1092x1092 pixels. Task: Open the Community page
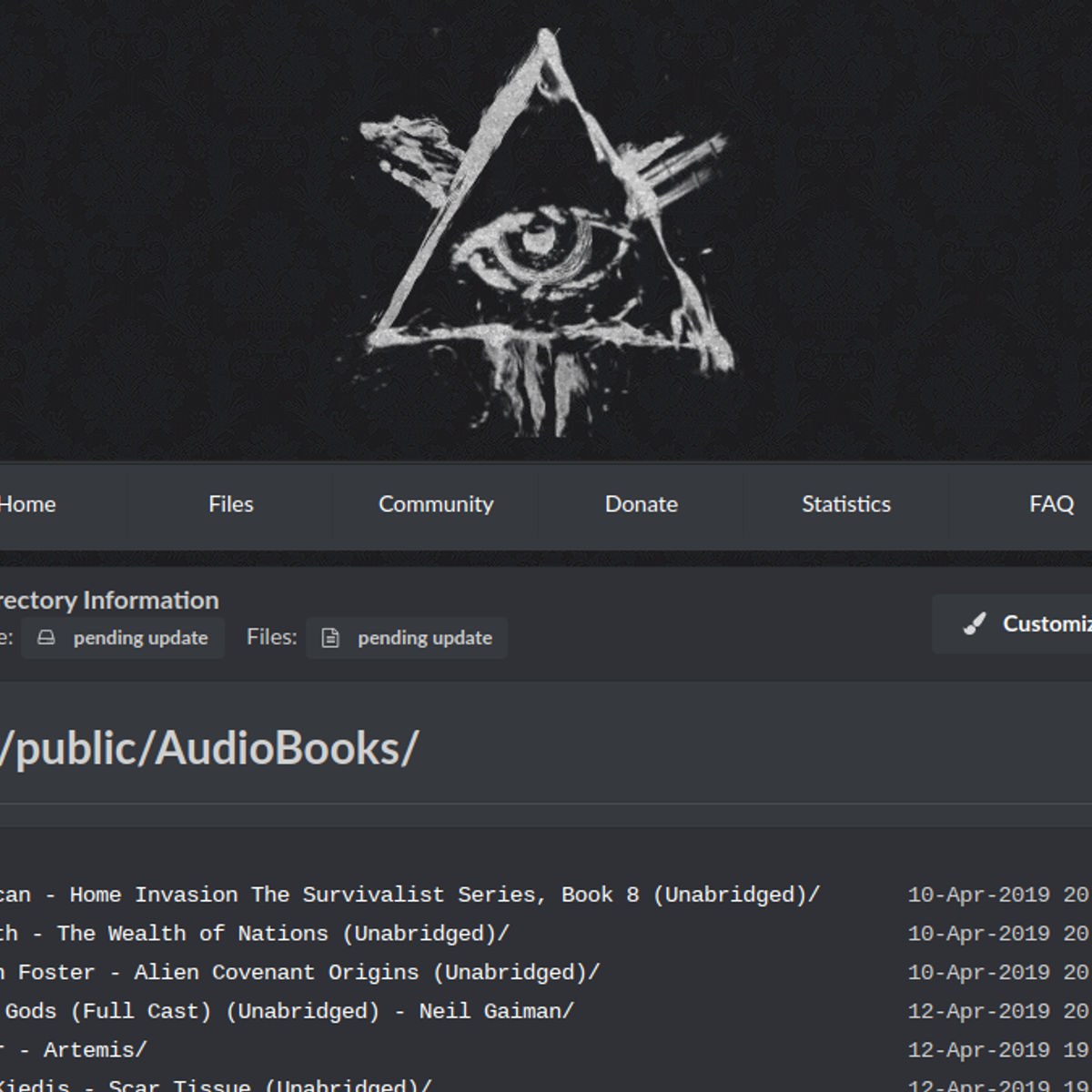(436, 504)
